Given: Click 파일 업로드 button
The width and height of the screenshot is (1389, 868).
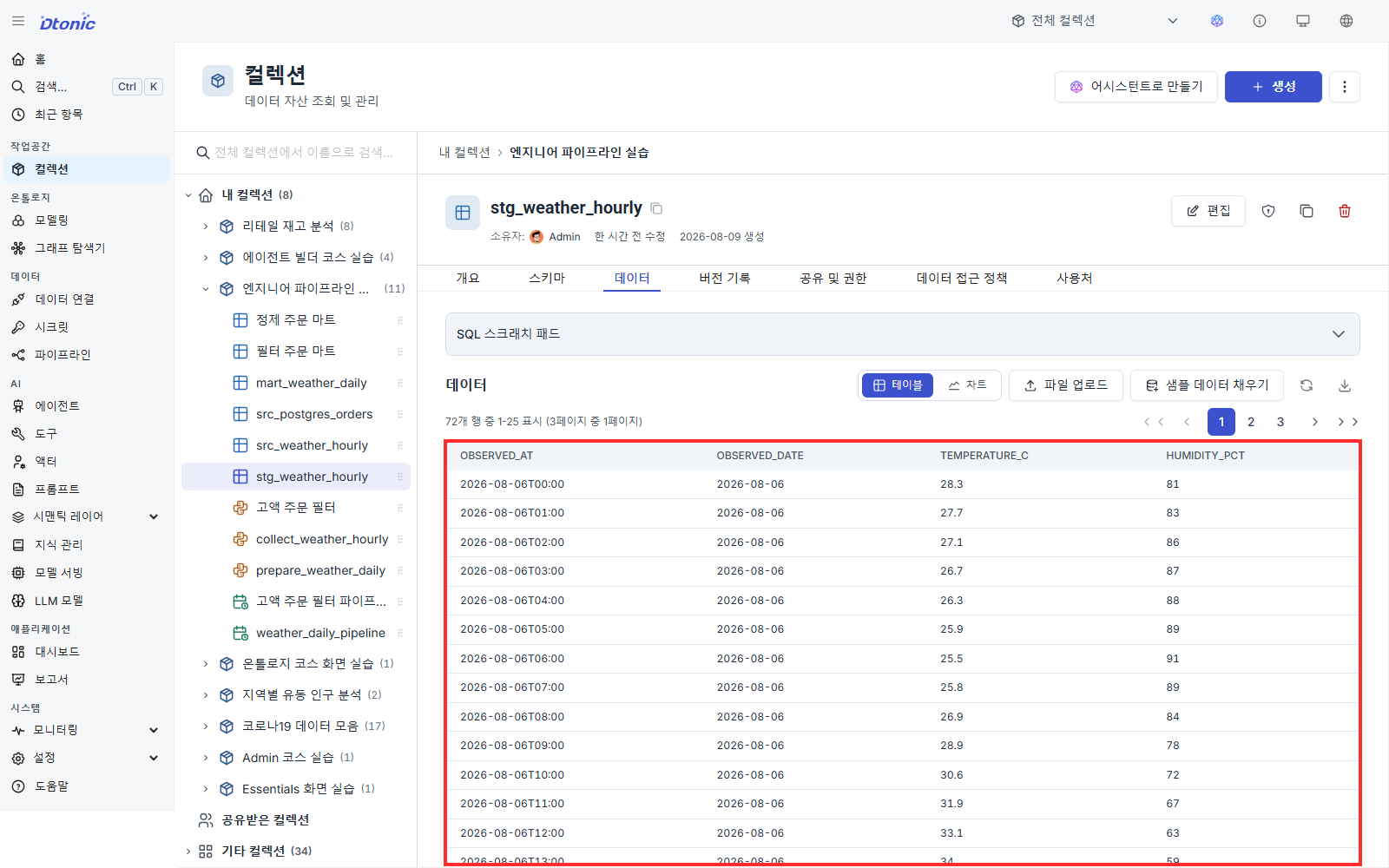Looking at the screenshot, I should 1066,385.
